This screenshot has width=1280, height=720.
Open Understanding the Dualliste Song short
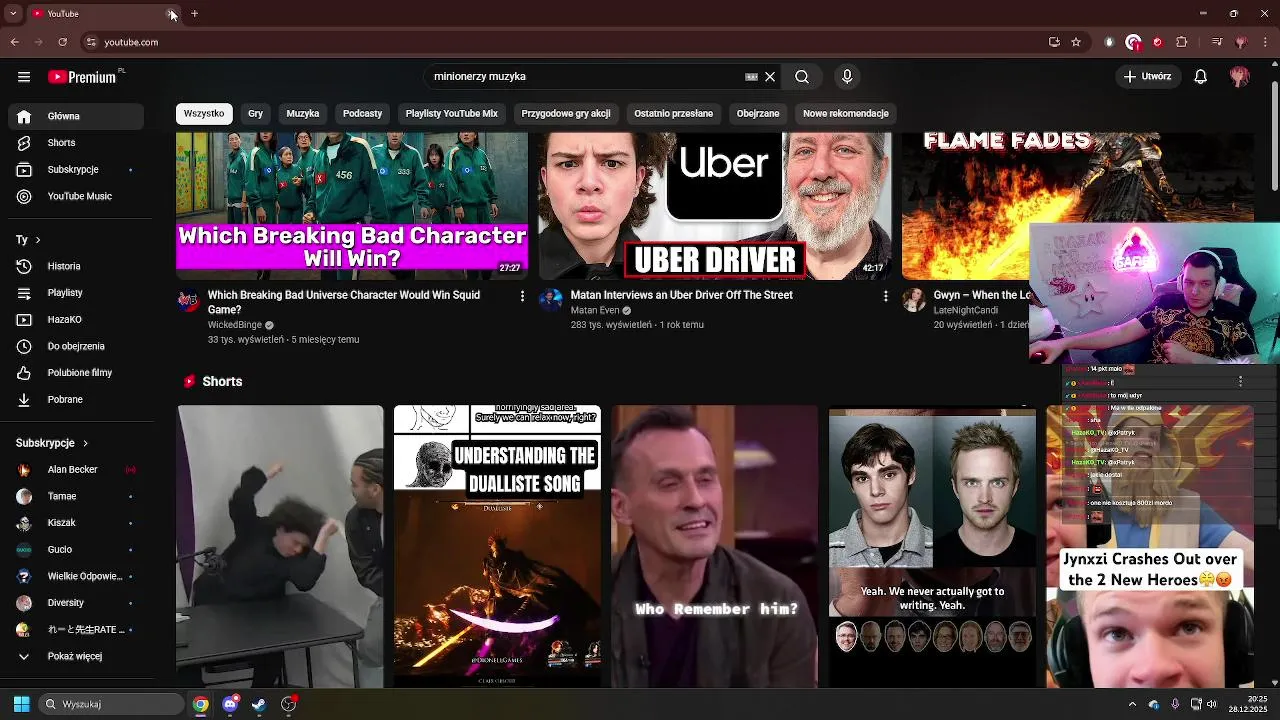tap(497, 546)
